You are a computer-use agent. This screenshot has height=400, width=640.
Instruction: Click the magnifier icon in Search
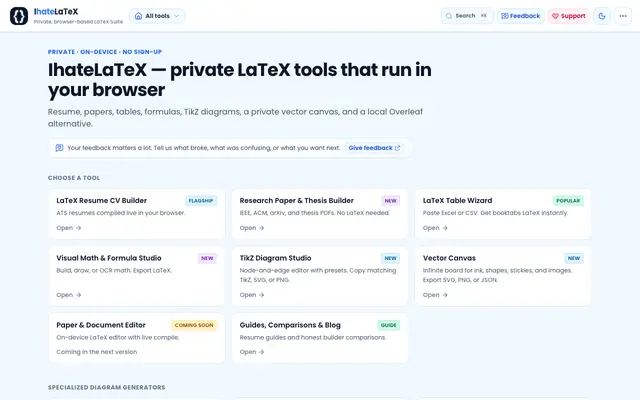coord(449,16)
